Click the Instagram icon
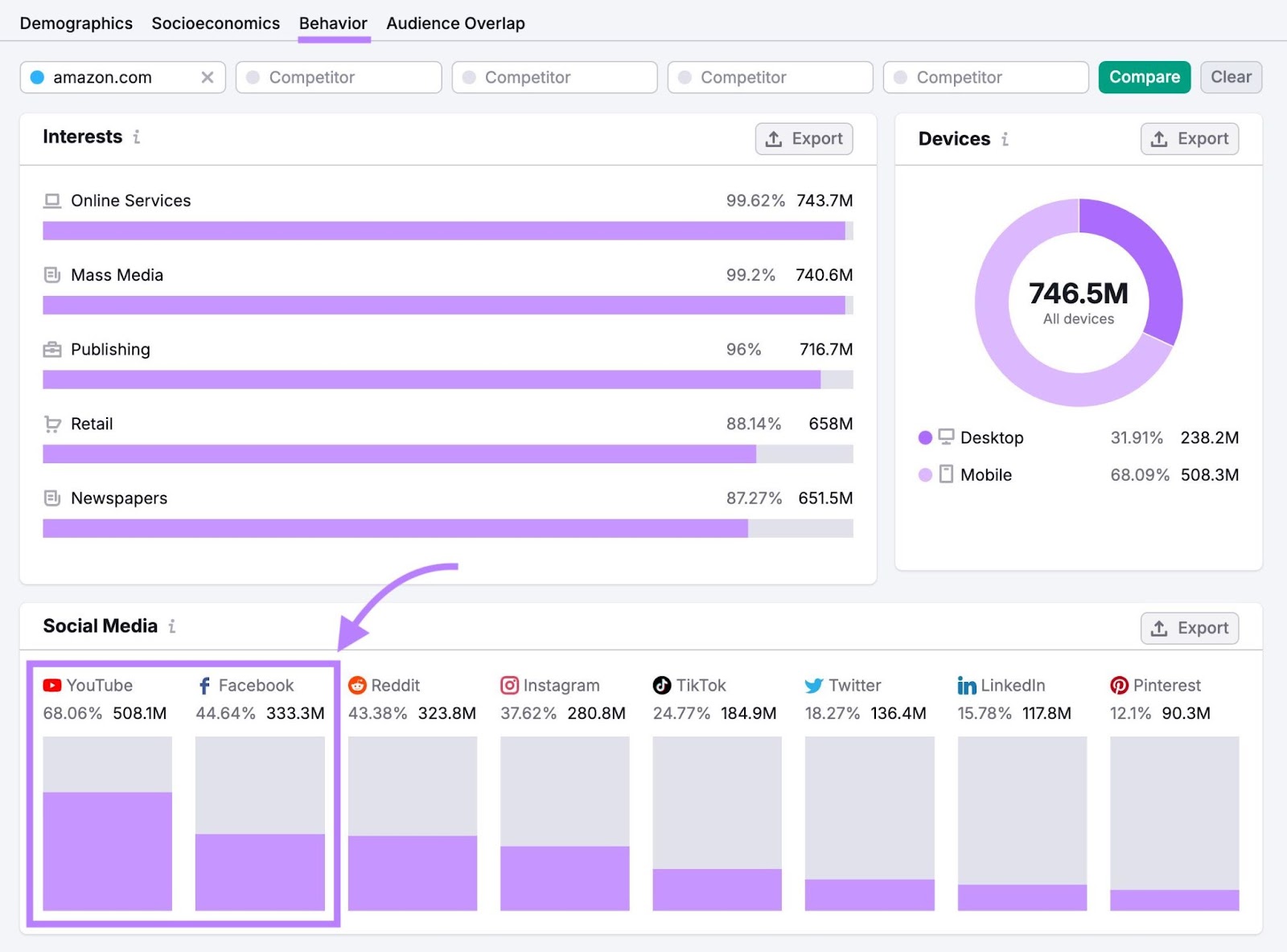 509,685
